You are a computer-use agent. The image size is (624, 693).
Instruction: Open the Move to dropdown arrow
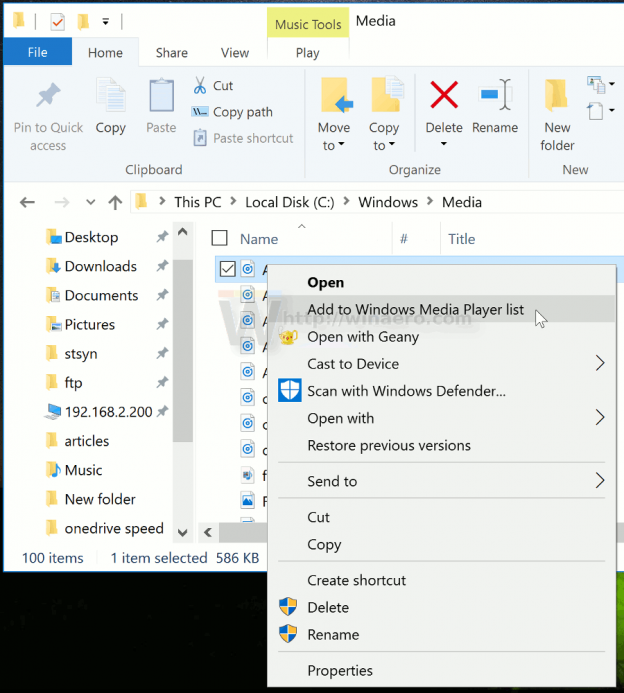pyautogui.click(x=341, y=144)
